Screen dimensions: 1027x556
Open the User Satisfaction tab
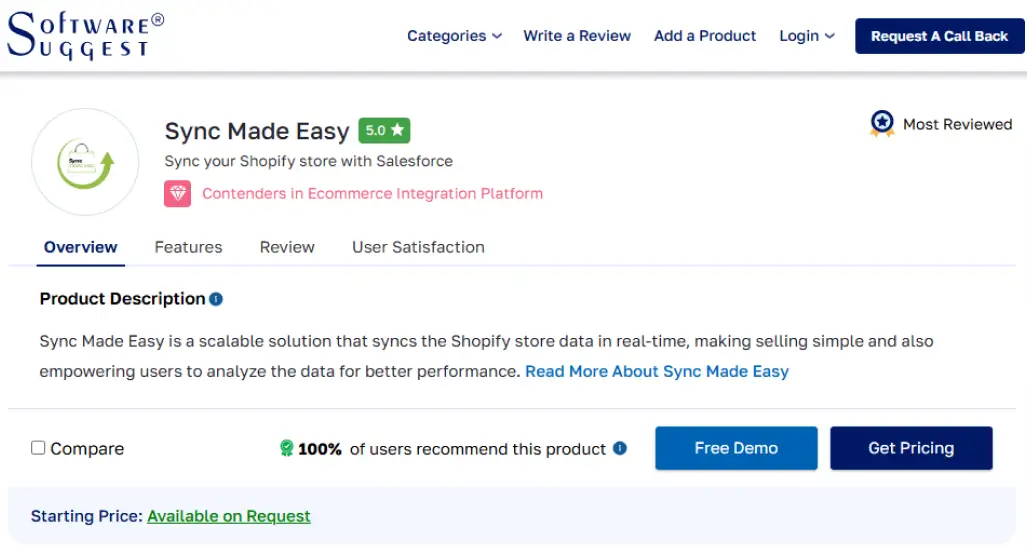(x=418, y=247)
